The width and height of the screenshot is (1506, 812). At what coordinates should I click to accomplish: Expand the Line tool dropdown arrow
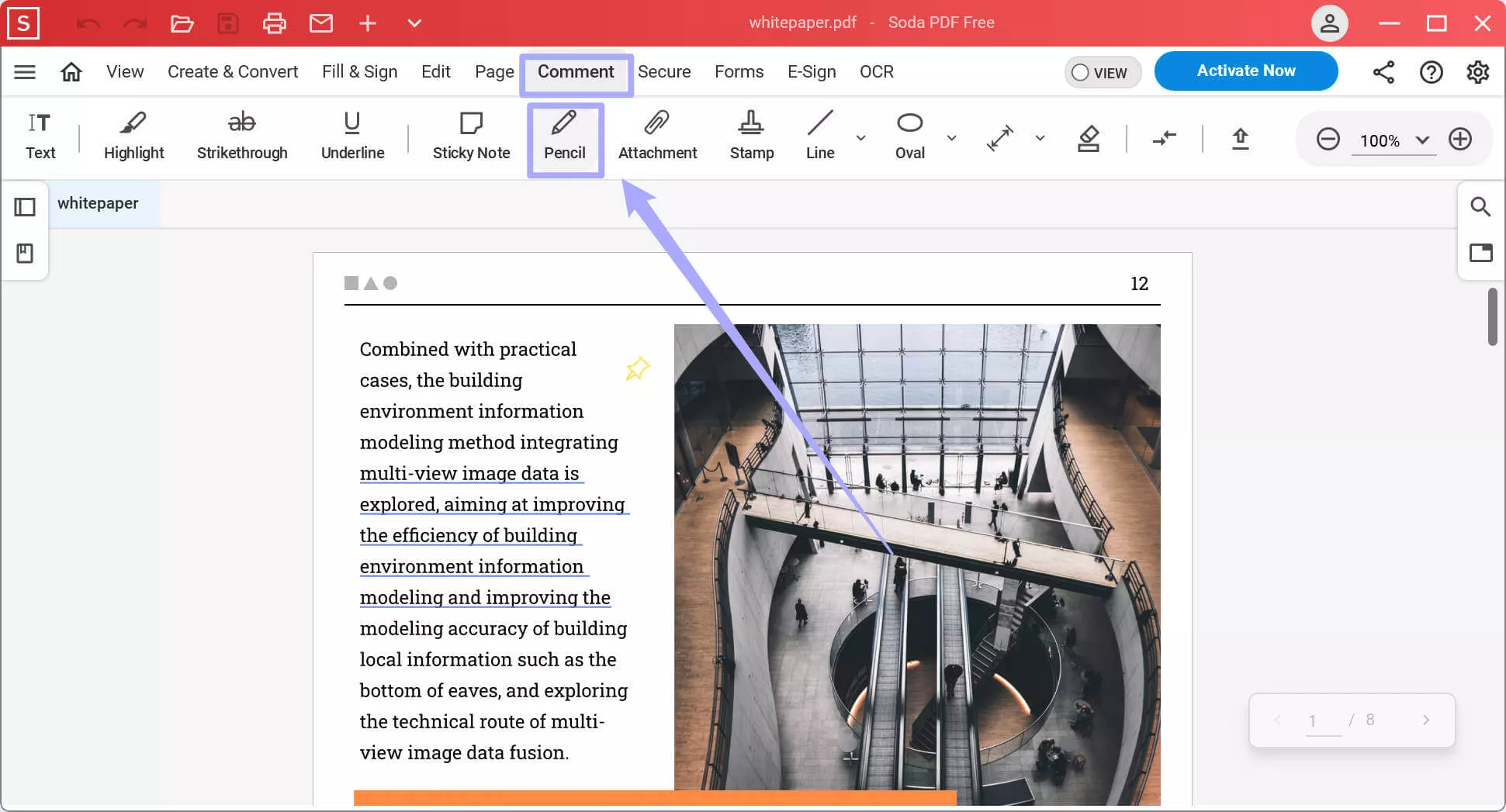(x=860, y=138)
